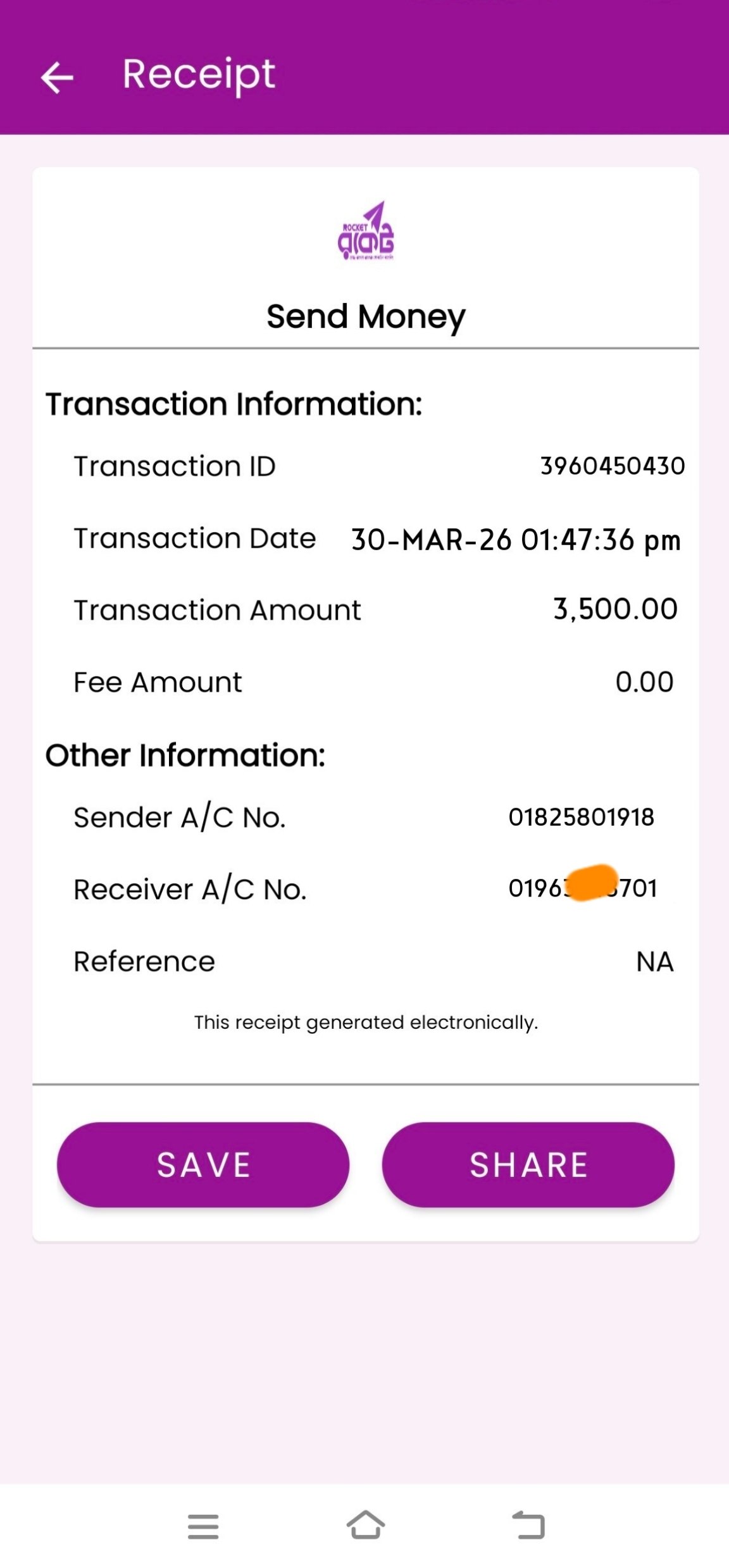
Task: Open the Android recent apps menu
Action: point(203,1526)
